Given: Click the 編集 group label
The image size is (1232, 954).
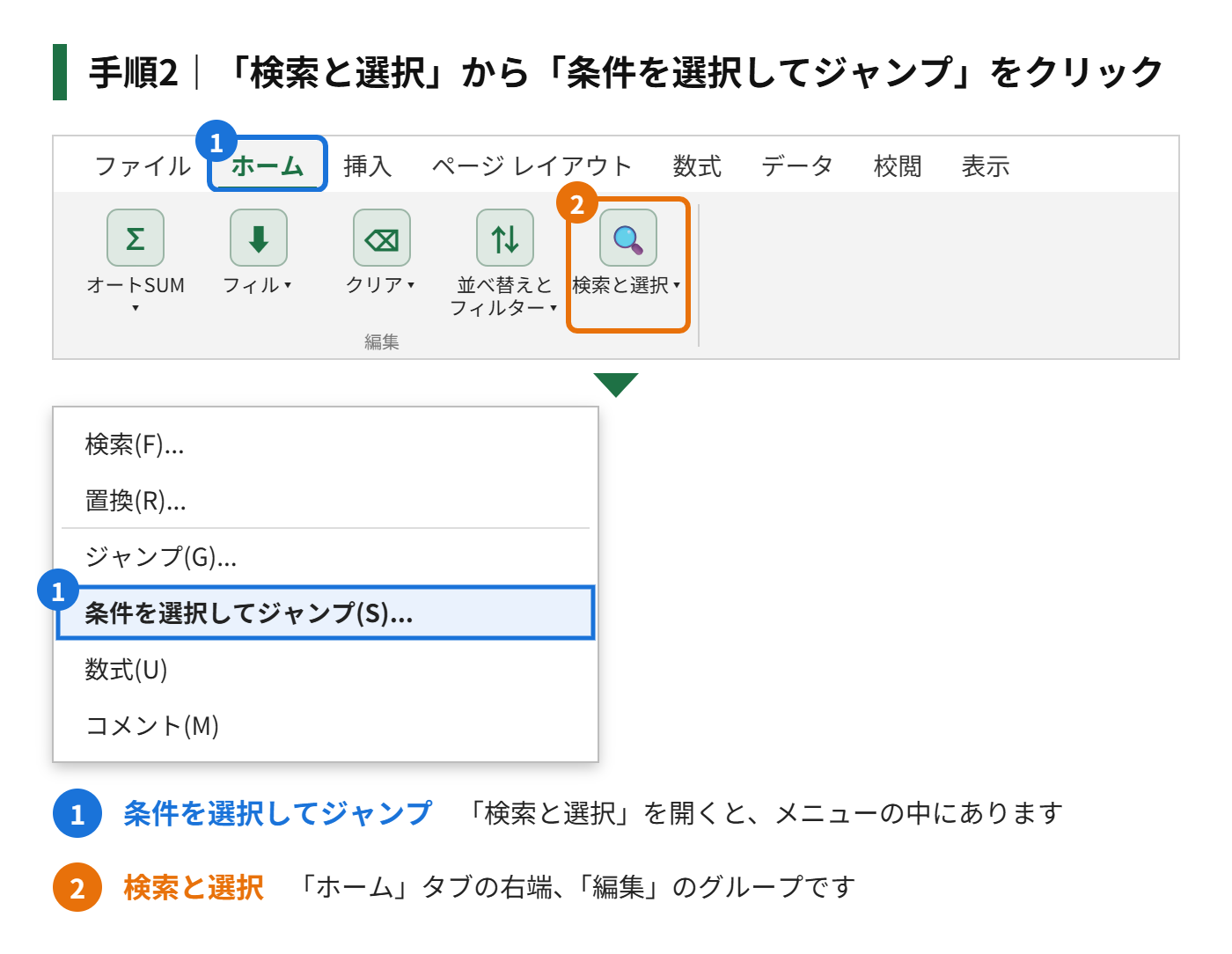Looking at the screenshot, I should tap(382, 341).
